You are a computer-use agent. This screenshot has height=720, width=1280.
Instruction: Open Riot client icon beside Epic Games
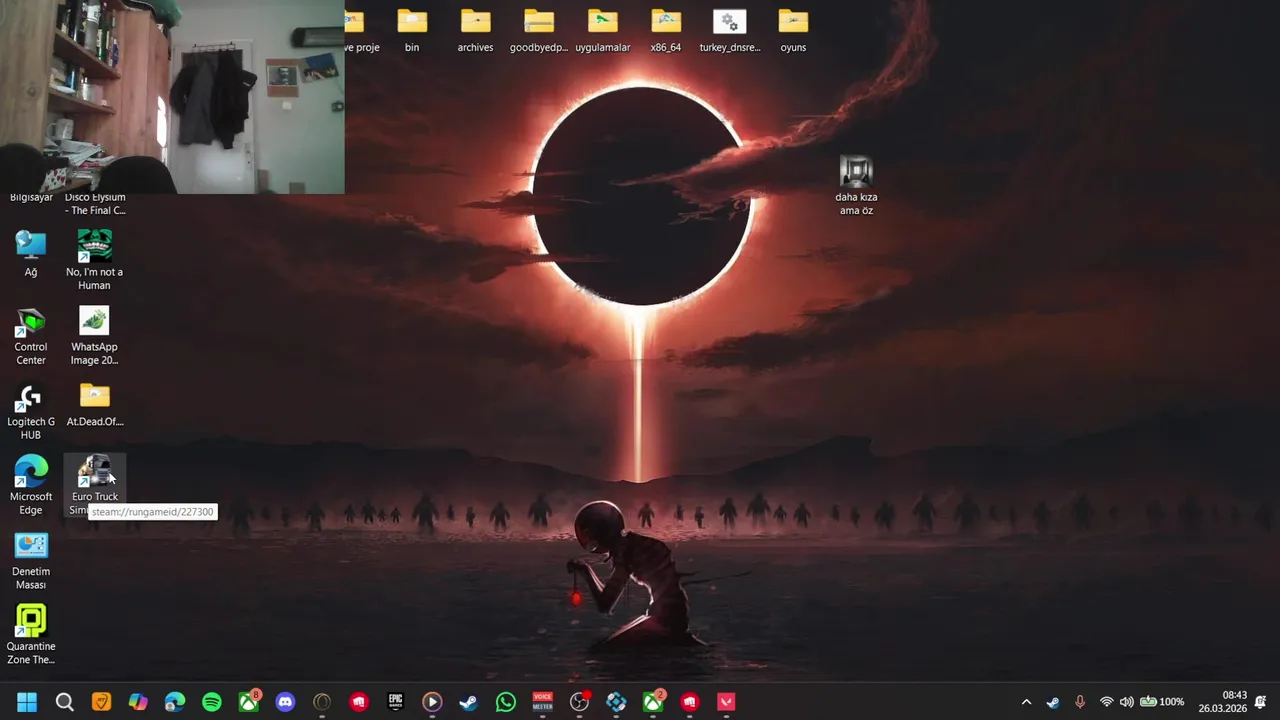359,702
